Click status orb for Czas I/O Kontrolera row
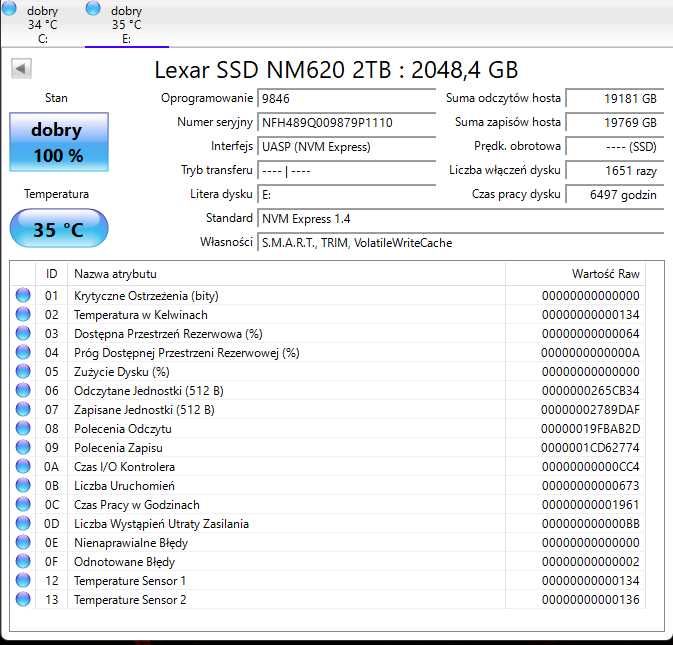 tap(23, 466)
